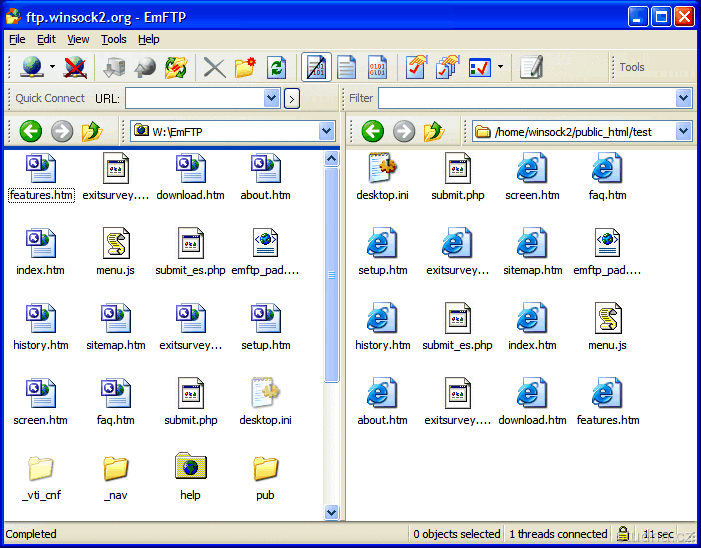This screenshot has width=701, height=548.
Task: Click green Back arrow in remote pane
Action: point(373,131)
